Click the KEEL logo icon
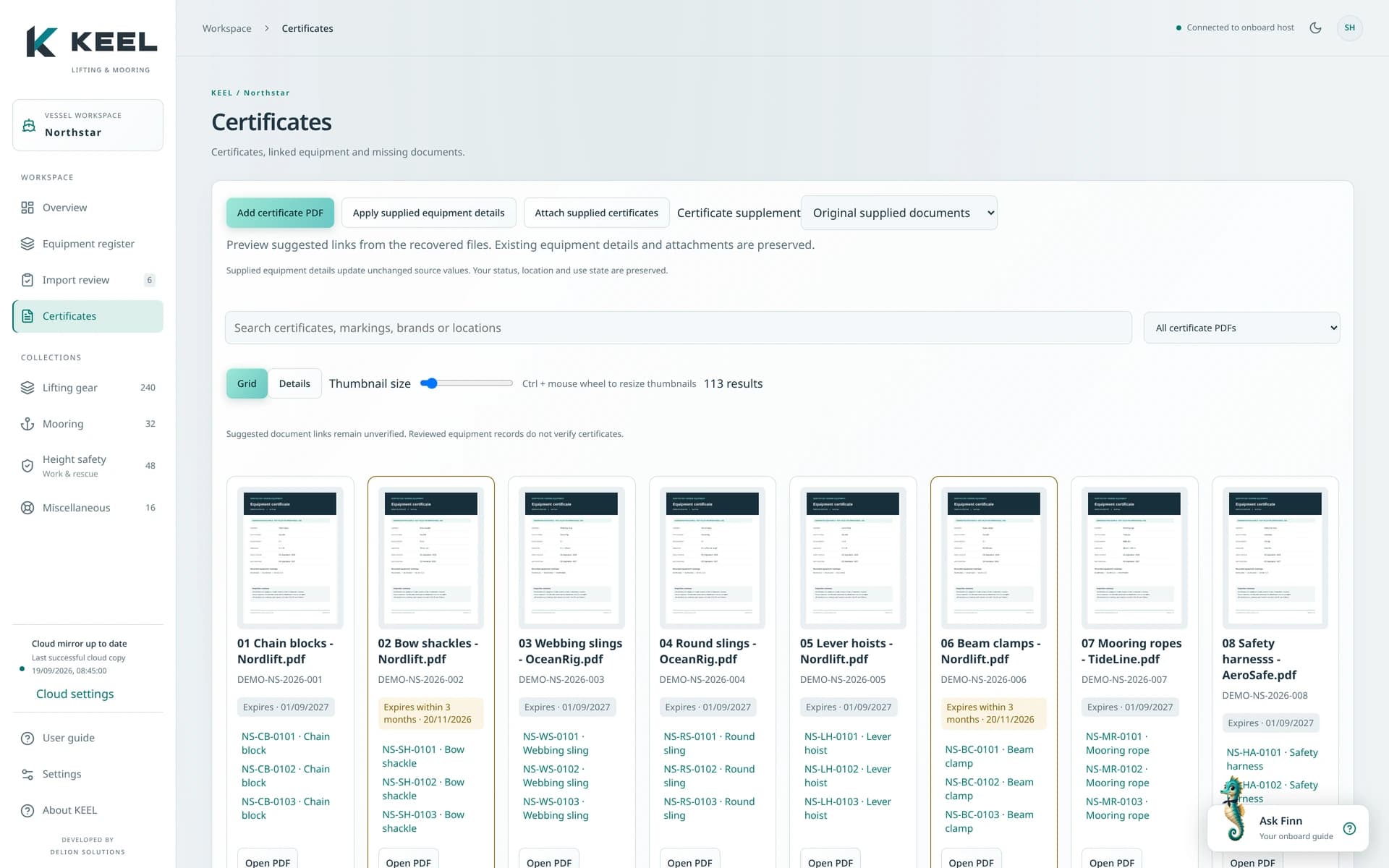 (x=41, y=42)
